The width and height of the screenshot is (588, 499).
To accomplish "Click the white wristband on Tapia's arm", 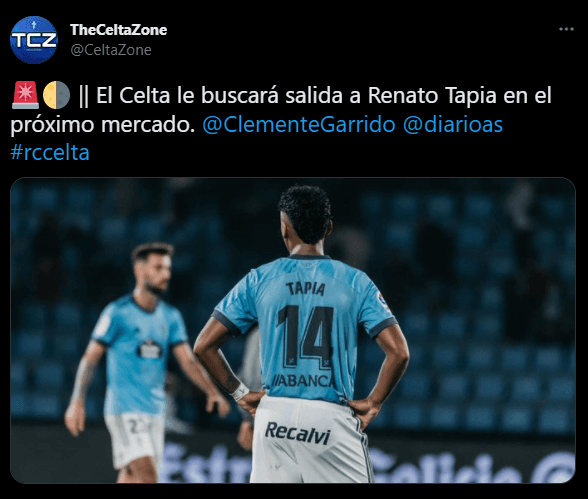I will point(239,392).
